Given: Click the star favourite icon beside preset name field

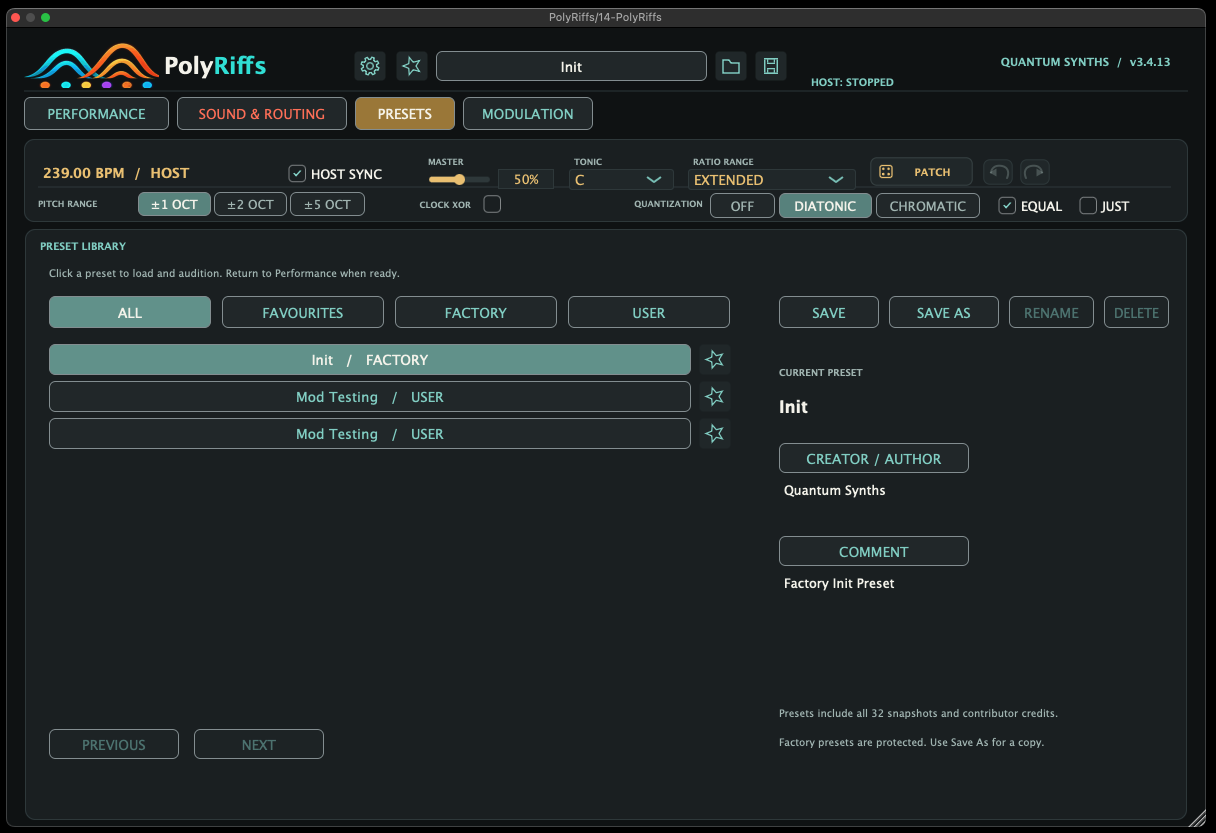Looking at the screenshot, I should [412, 67].
